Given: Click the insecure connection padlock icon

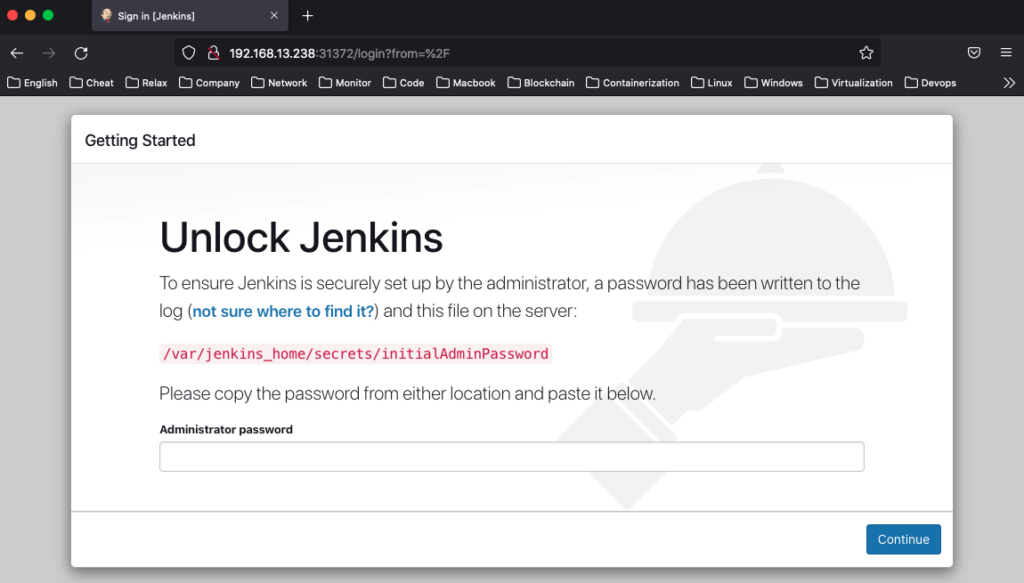Looking at the screenshot, I should (x=213, y=53).
